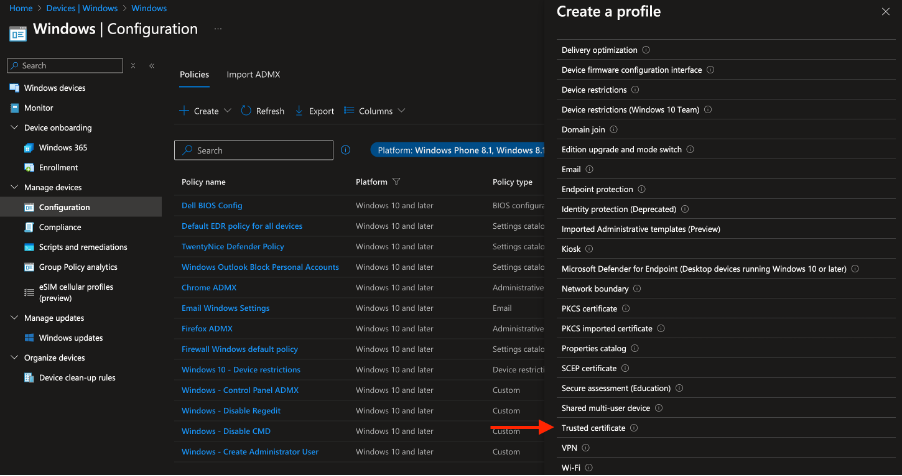Show info icon for Kiosk

pyautogui.click(x=589, y=249)
